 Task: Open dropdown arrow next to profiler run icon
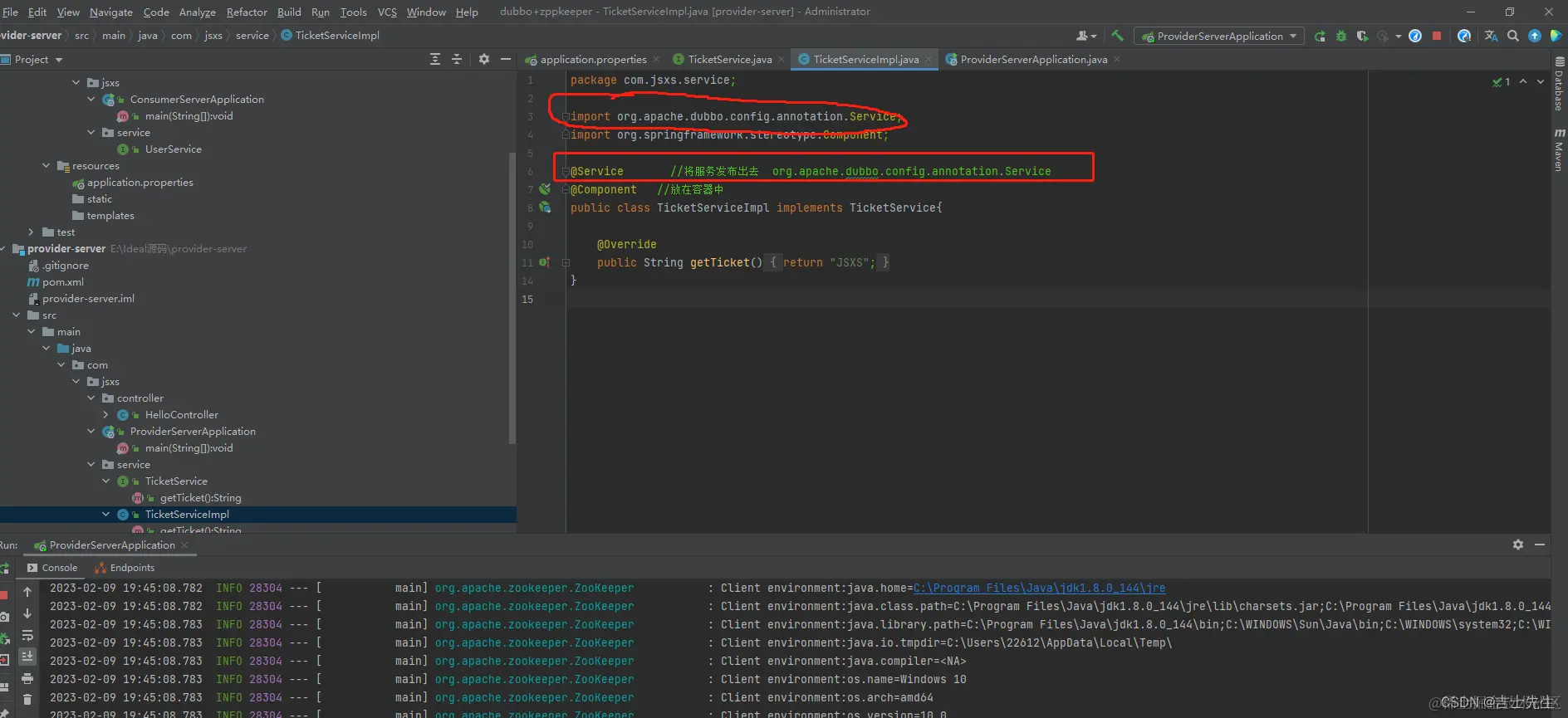[1399, 36]
